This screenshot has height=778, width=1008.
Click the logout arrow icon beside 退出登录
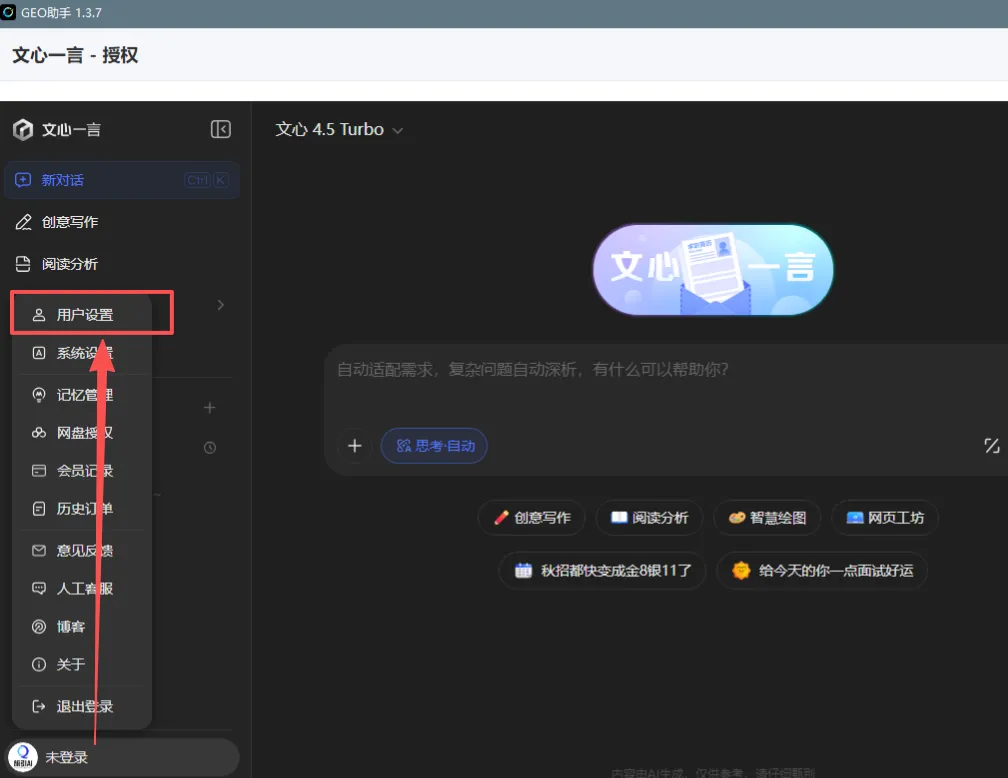click(x=39, y=706)
